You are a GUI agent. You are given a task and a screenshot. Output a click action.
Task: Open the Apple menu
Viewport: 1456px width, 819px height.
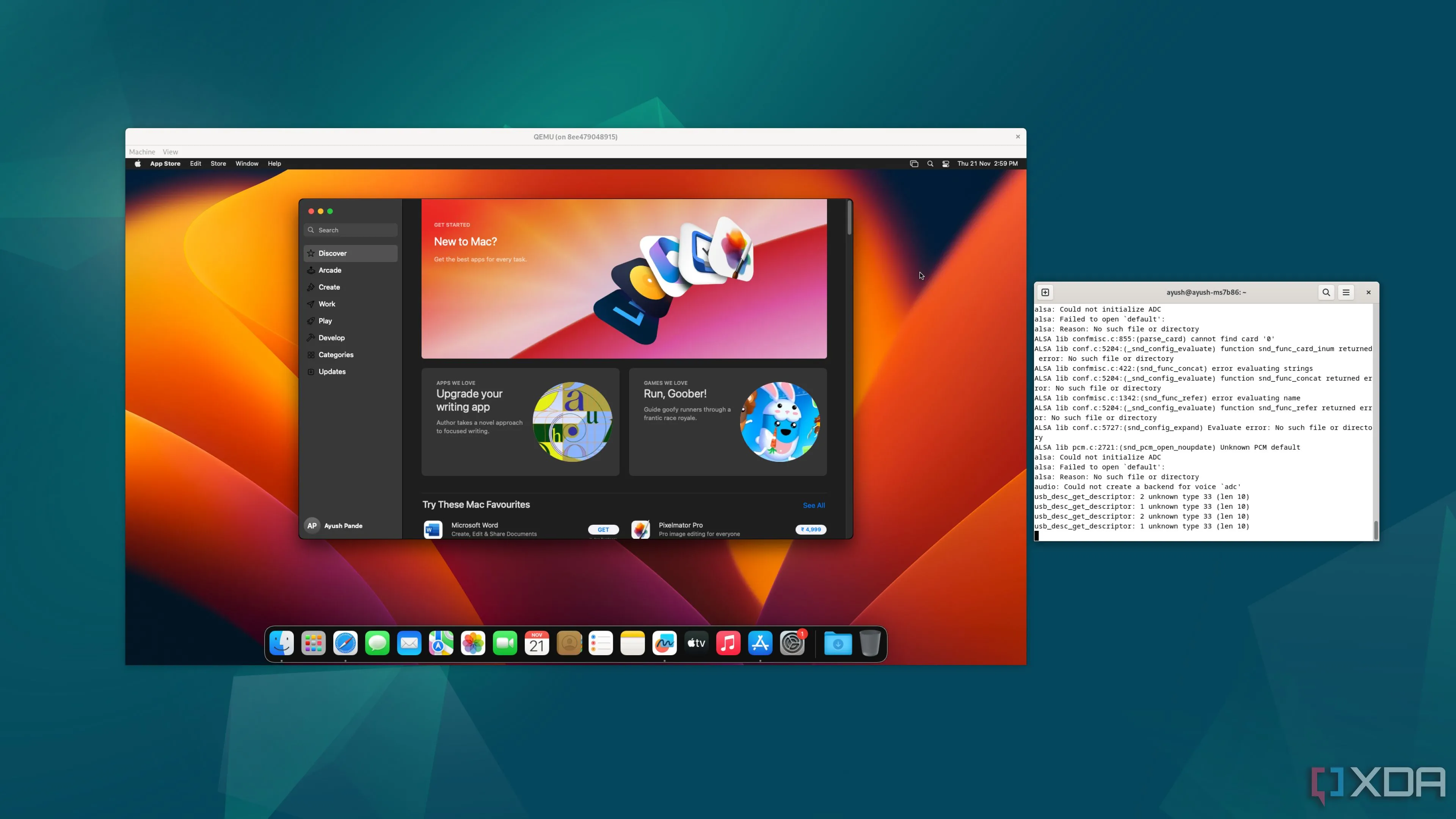(137, 164)
